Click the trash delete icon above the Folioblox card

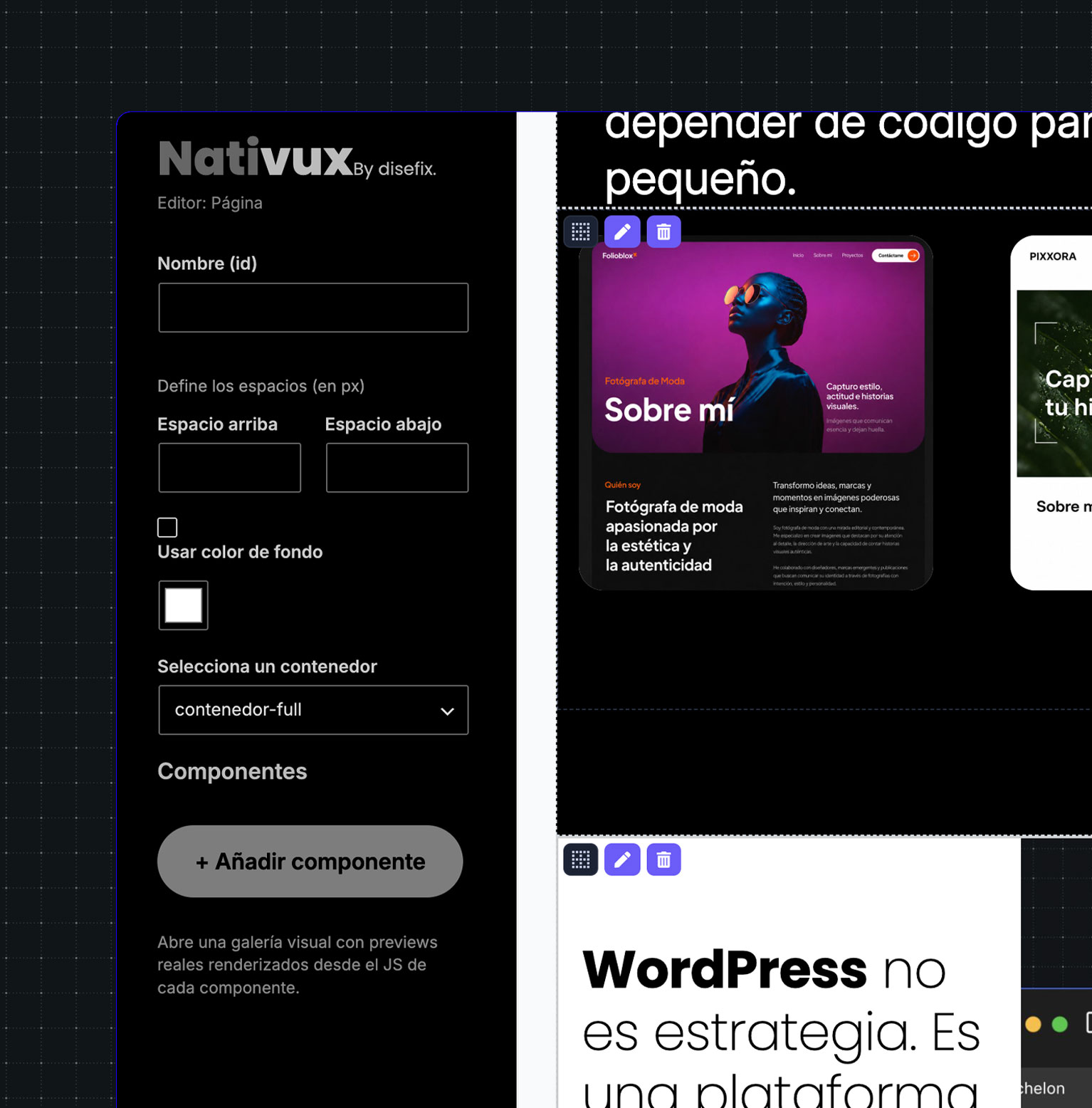[663, 231]
